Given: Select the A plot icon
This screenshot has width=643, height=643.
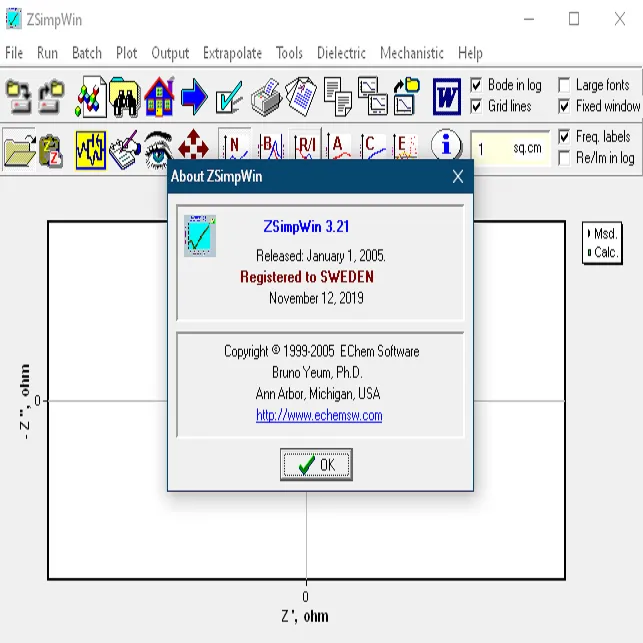Looking at the screenshot, I should coord(339,145).
